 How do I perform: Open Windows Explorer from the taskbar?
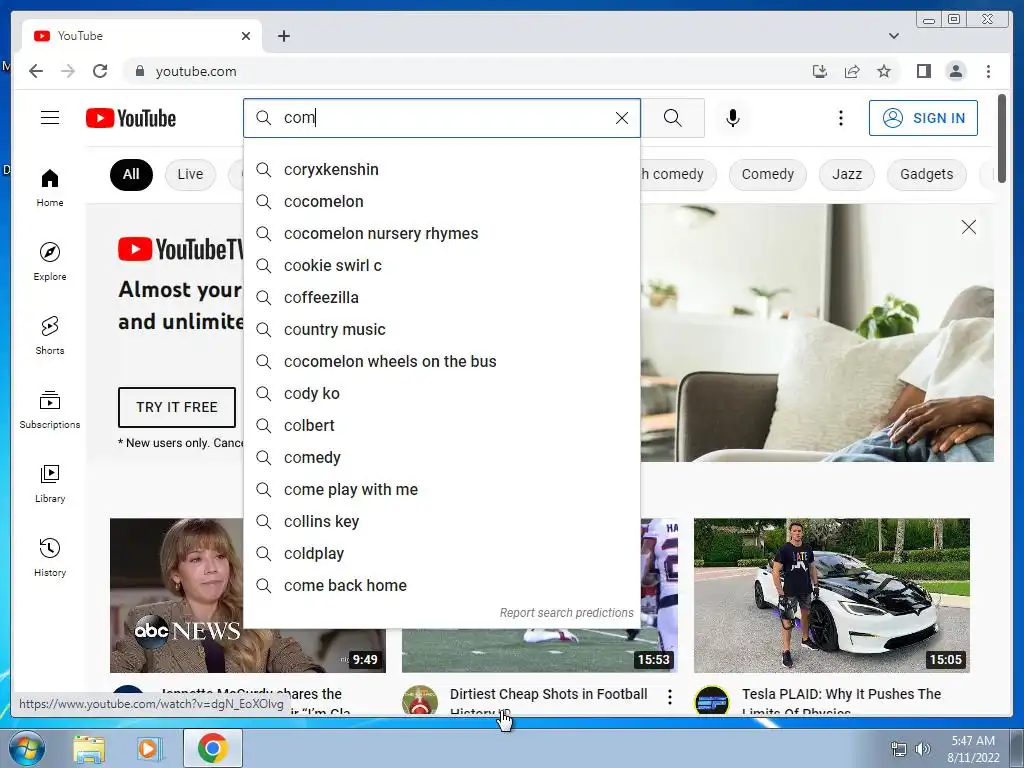[x=89, y=748]
